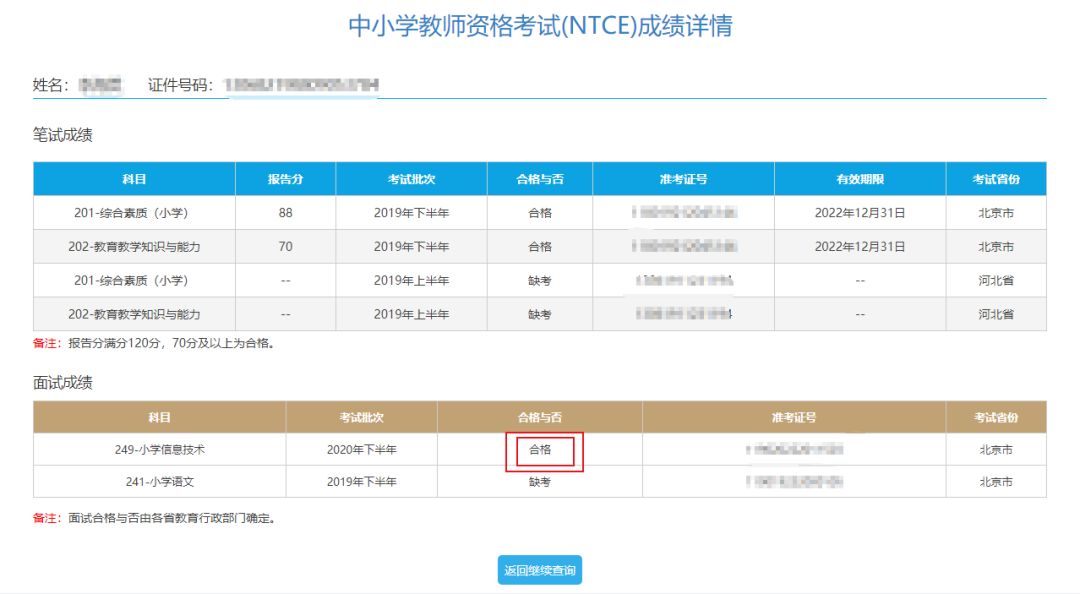
Task: Click the 报告分 column header
Action: click(x=285, y=178)
